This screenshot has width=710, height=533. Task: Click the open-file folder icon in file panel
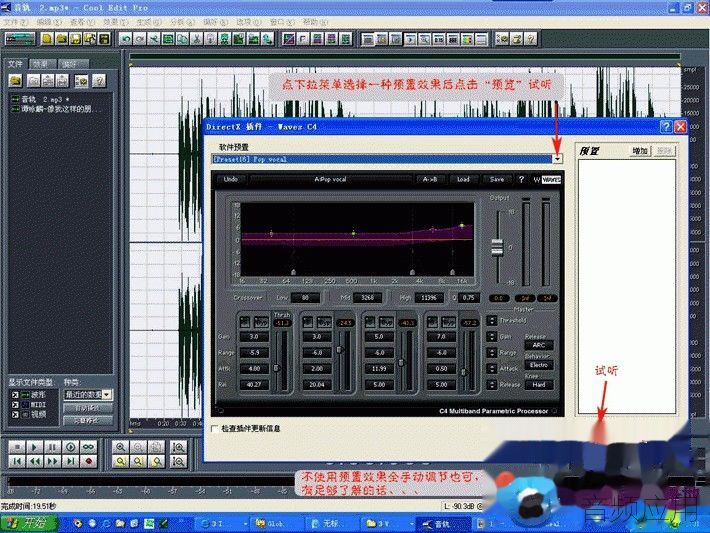click(15, 81)
